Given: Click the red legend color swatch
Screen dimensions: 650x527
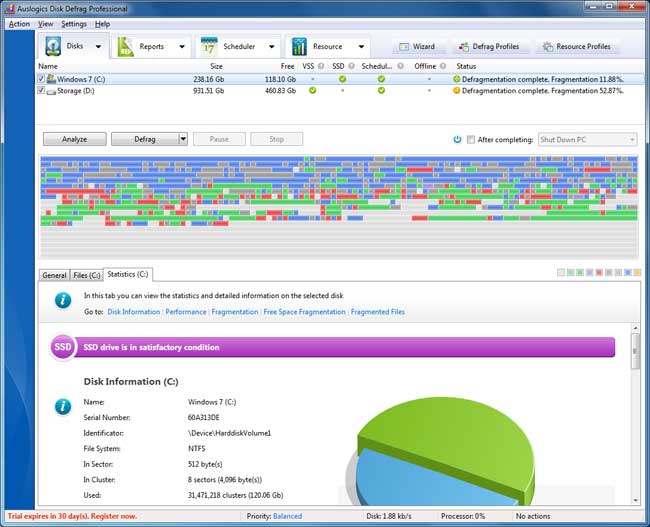Looking at the screenshot, I should 599,272.
